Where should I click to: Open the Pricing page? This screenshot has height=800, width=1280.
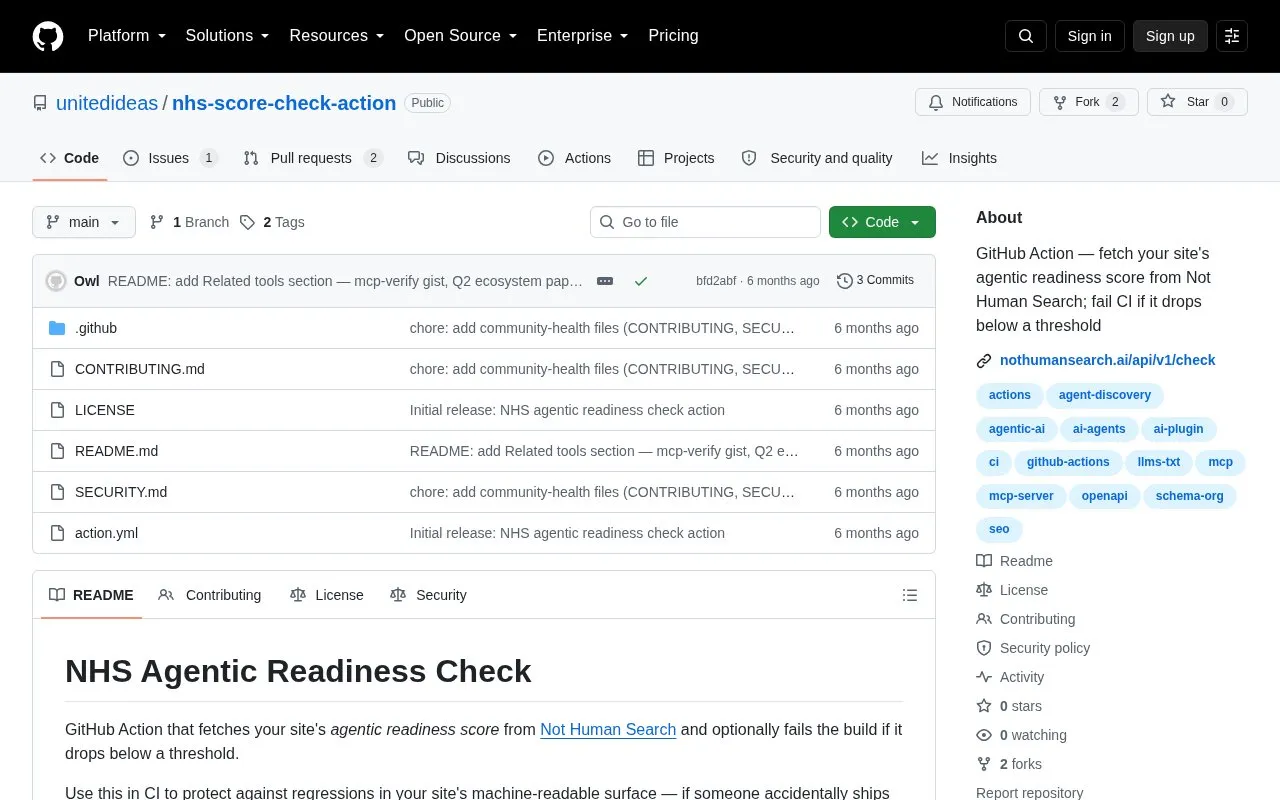pos(673,36)
